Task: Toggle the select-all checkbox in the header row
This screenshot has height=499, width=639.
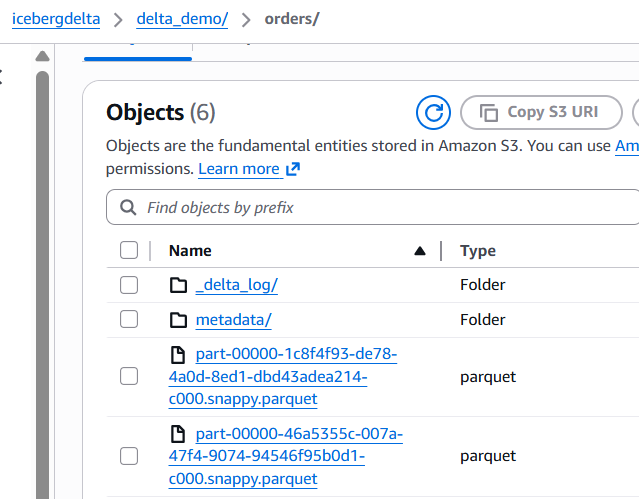Action: [129, 251]
